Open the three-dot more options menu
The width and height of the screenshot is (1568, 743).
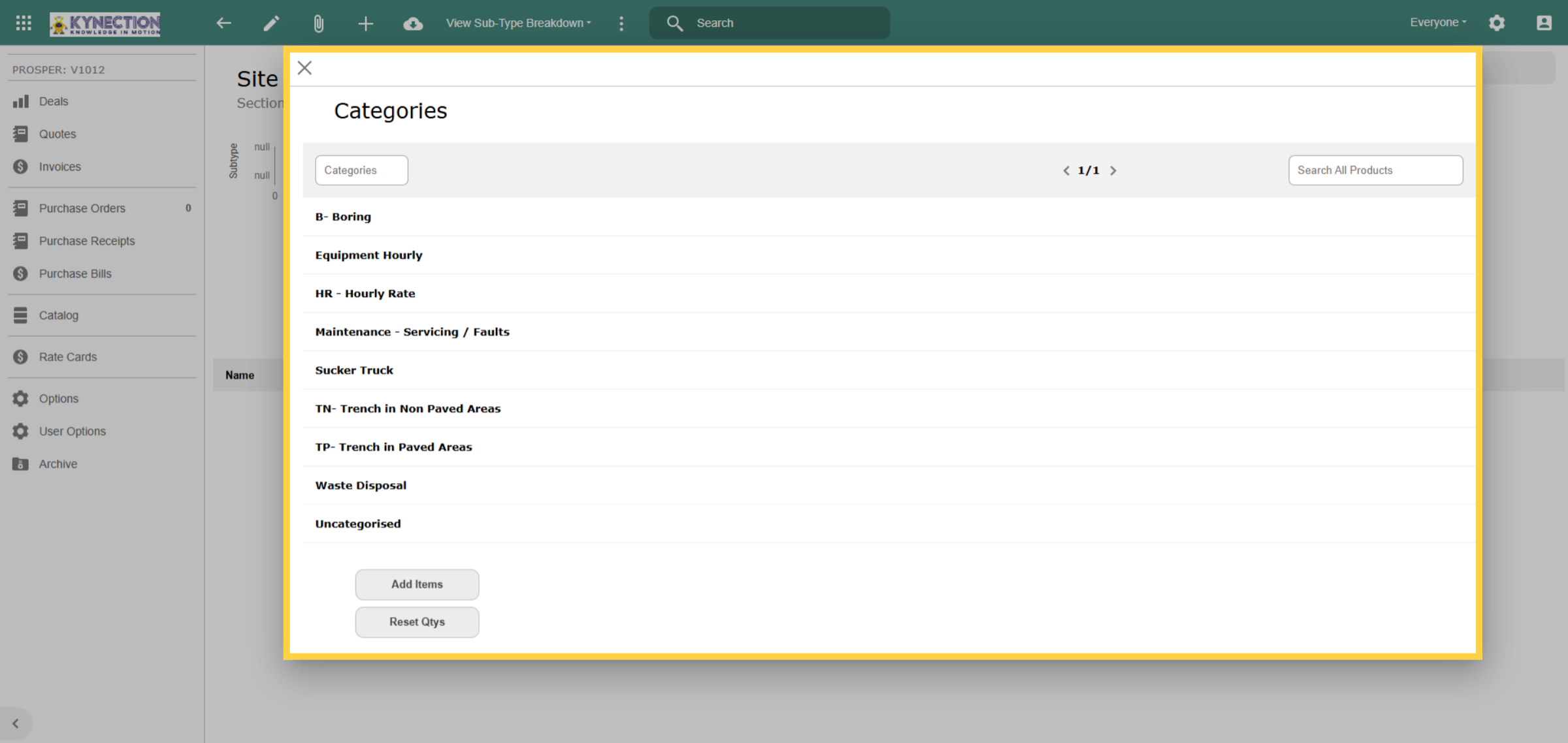[621, 24]
